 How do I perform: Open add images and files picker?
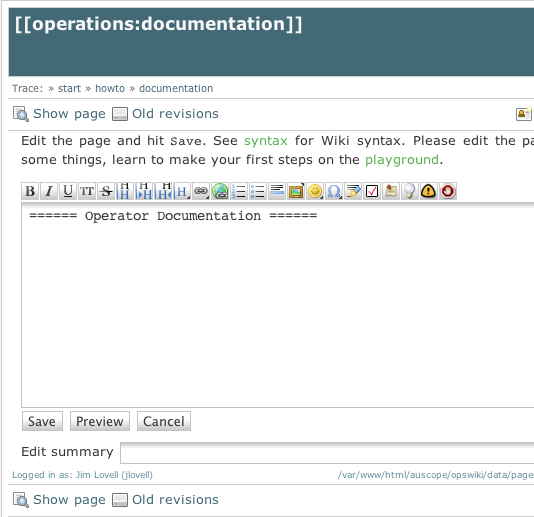click(296, 191)
